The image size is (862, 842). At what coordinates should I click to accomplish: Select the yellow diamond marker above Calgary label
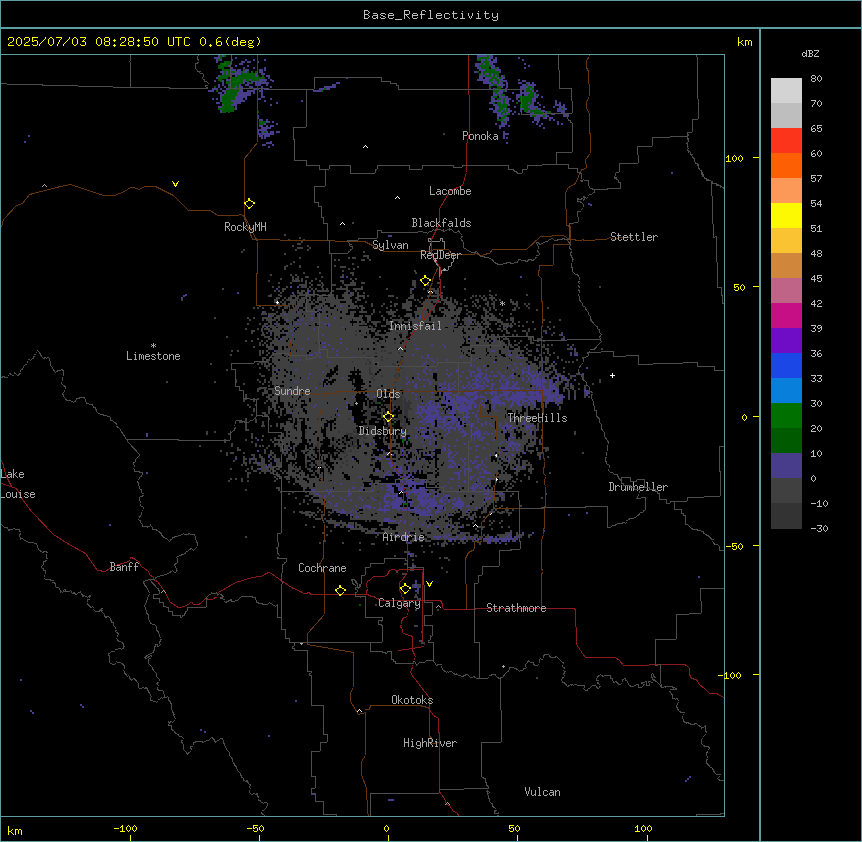(x=405, y=589)
